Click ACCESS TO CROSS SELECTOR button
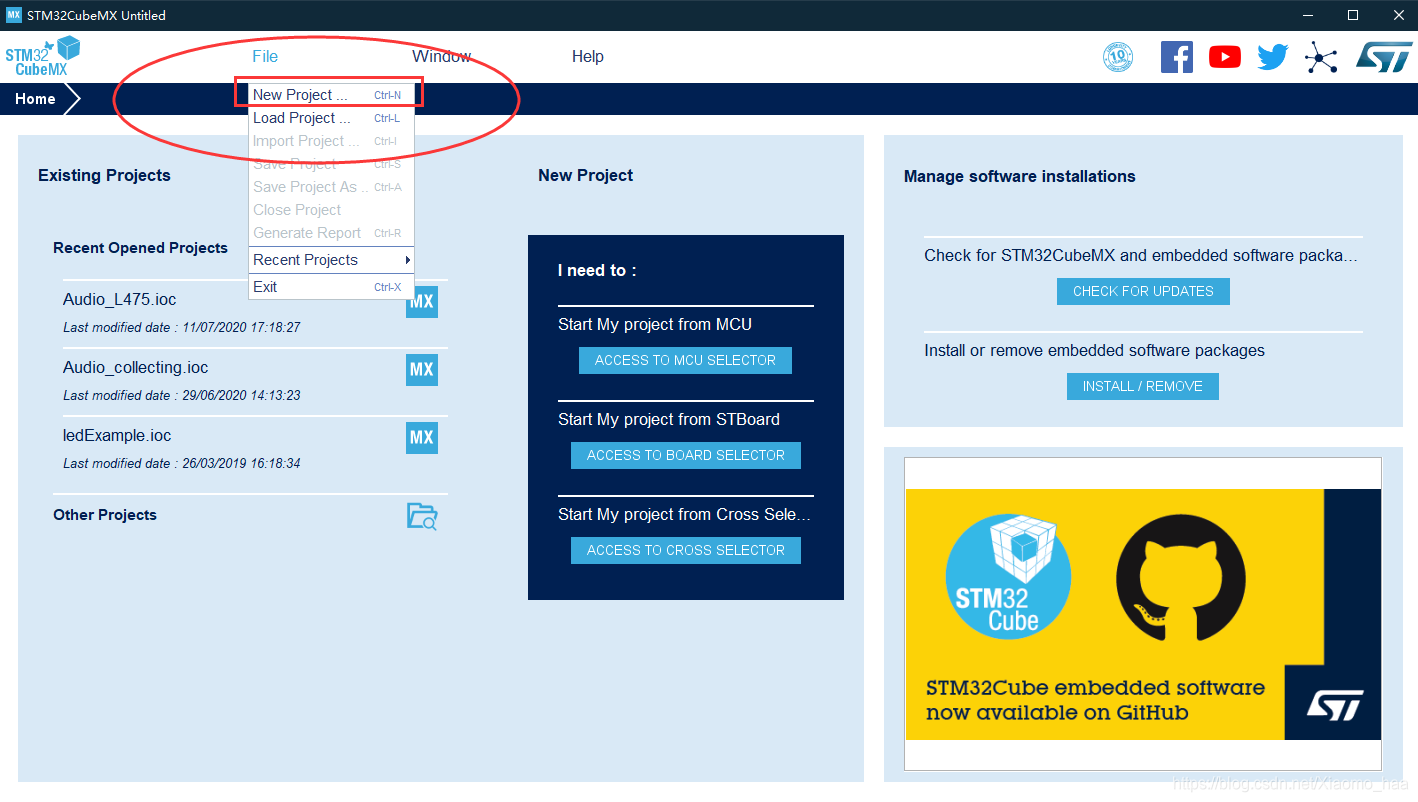1418x802 pixels. [685, 551]
